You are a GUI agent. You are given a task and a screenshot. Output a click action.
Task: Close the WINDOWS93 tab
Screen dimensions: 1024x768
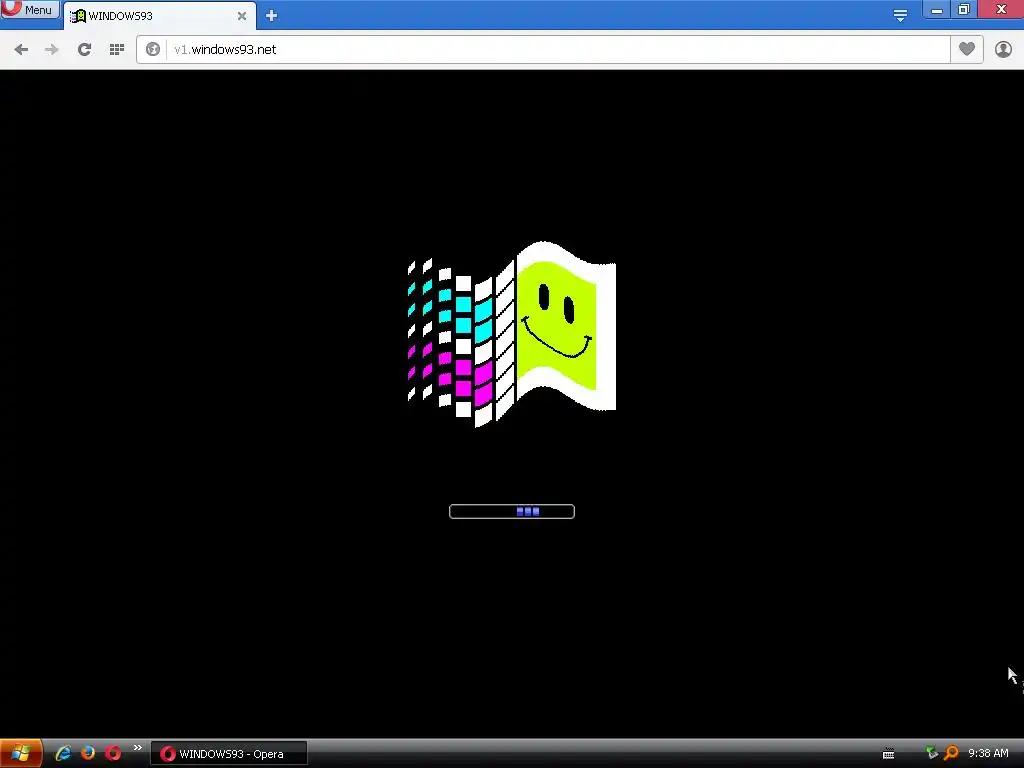coord(242,16)
